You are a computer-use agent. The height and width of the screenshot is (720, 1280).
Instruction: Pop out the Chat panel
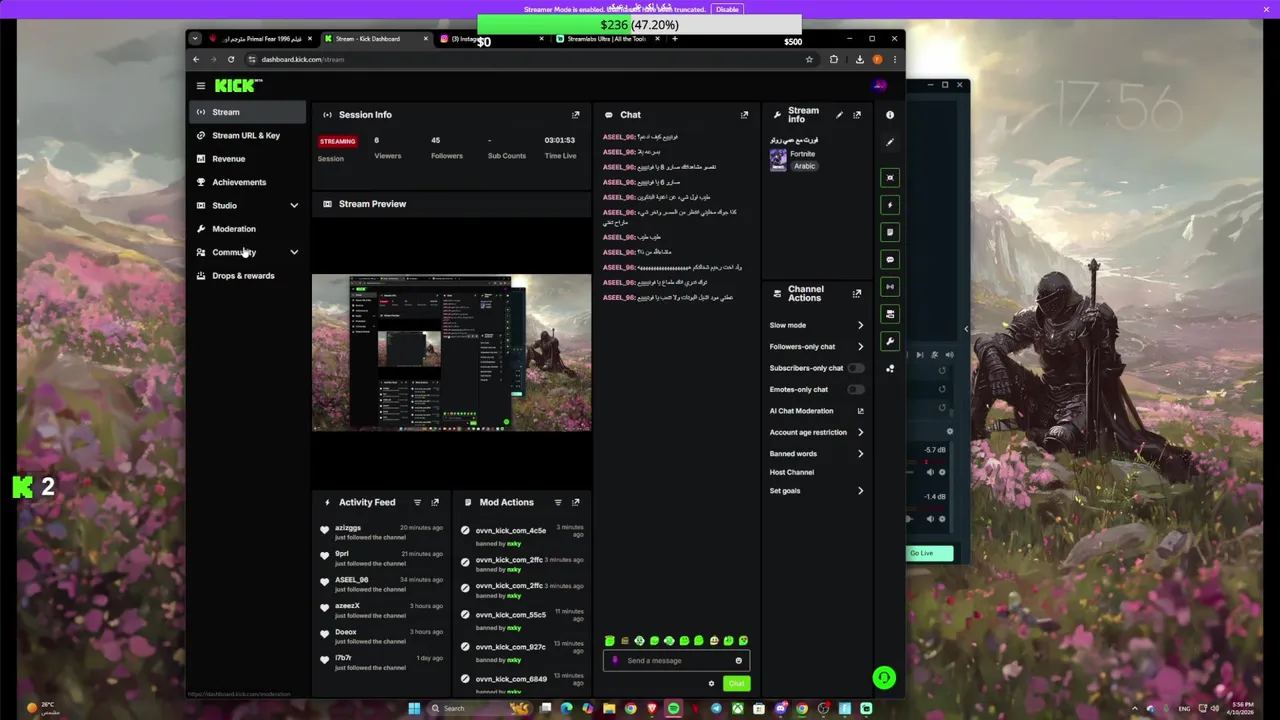click(744, 115)
